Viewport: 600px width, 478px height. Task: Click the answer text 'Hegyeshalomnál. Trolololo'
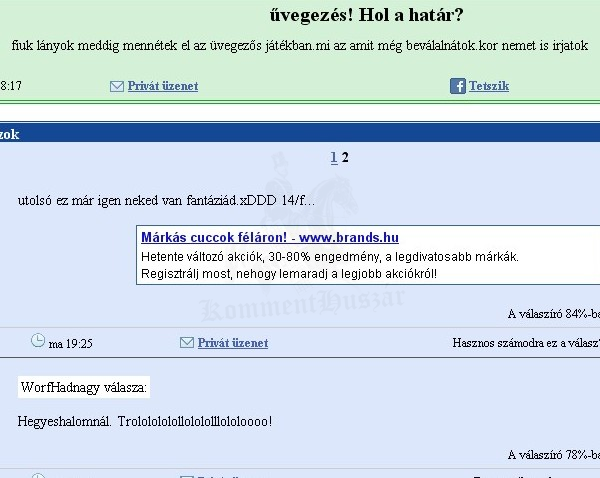[x=145, y=421]
